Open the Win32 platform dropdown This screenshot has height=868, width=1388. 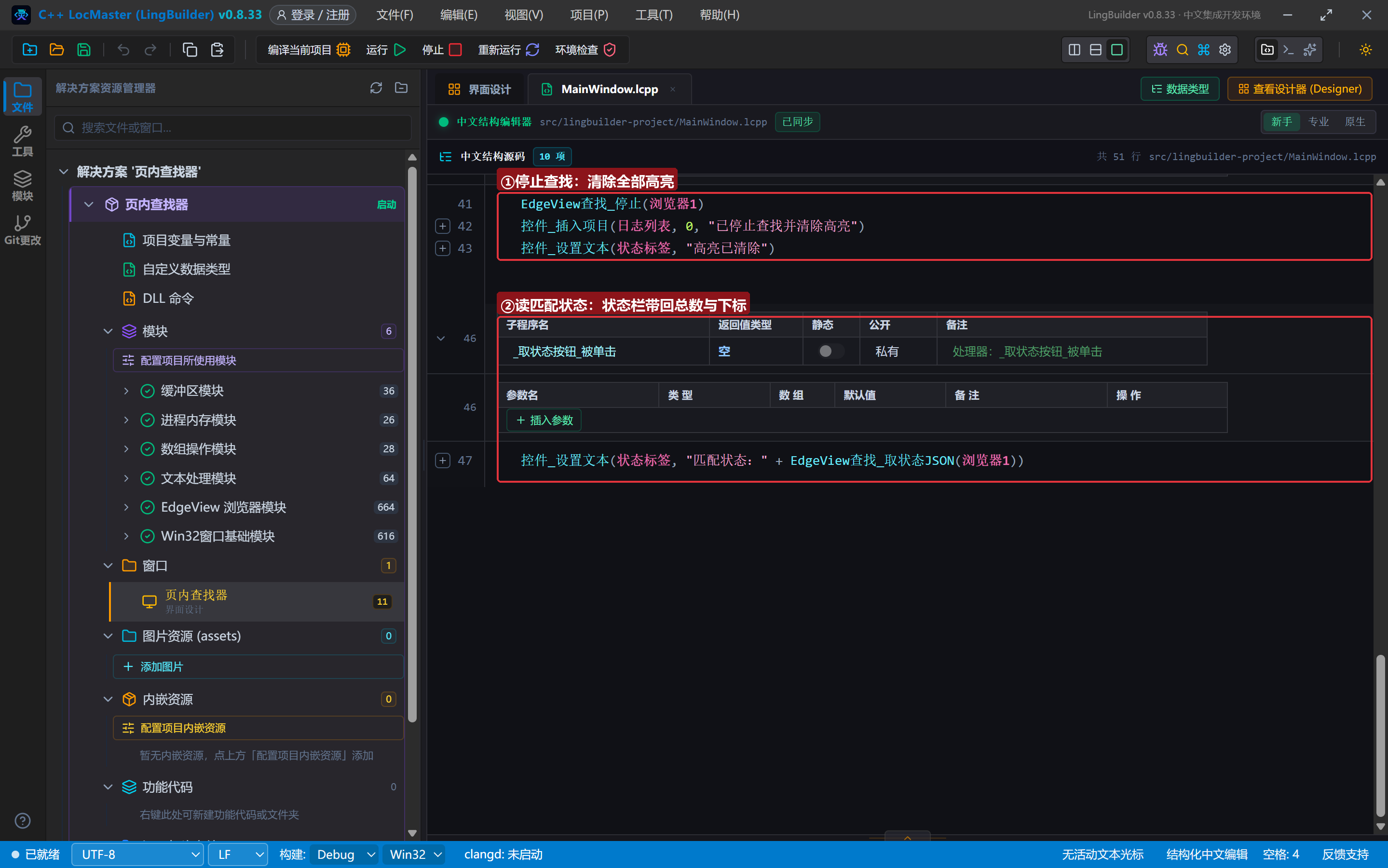pos(415,854)
